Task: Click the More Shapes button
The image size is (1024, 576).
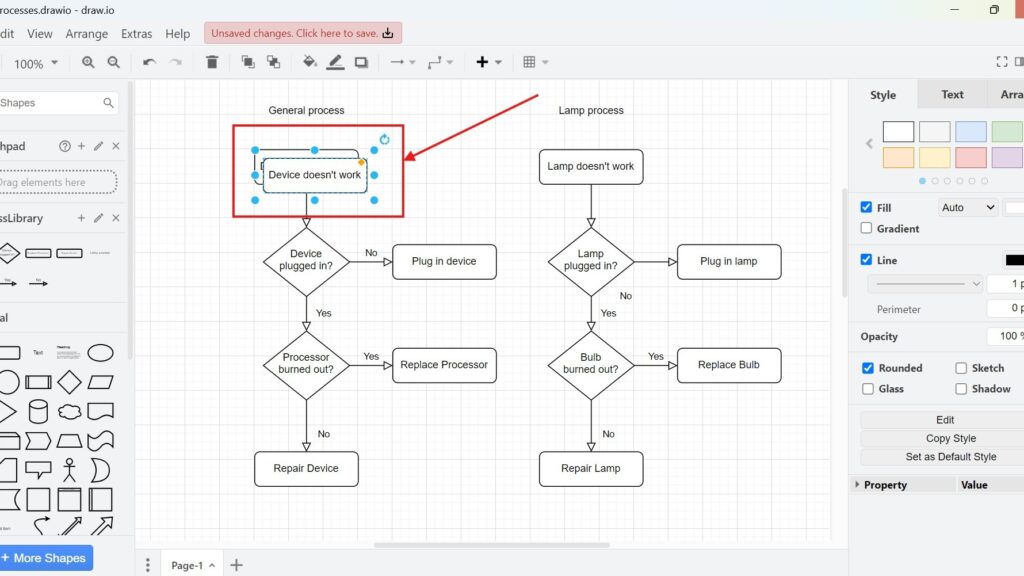Action: pos(44,558)
